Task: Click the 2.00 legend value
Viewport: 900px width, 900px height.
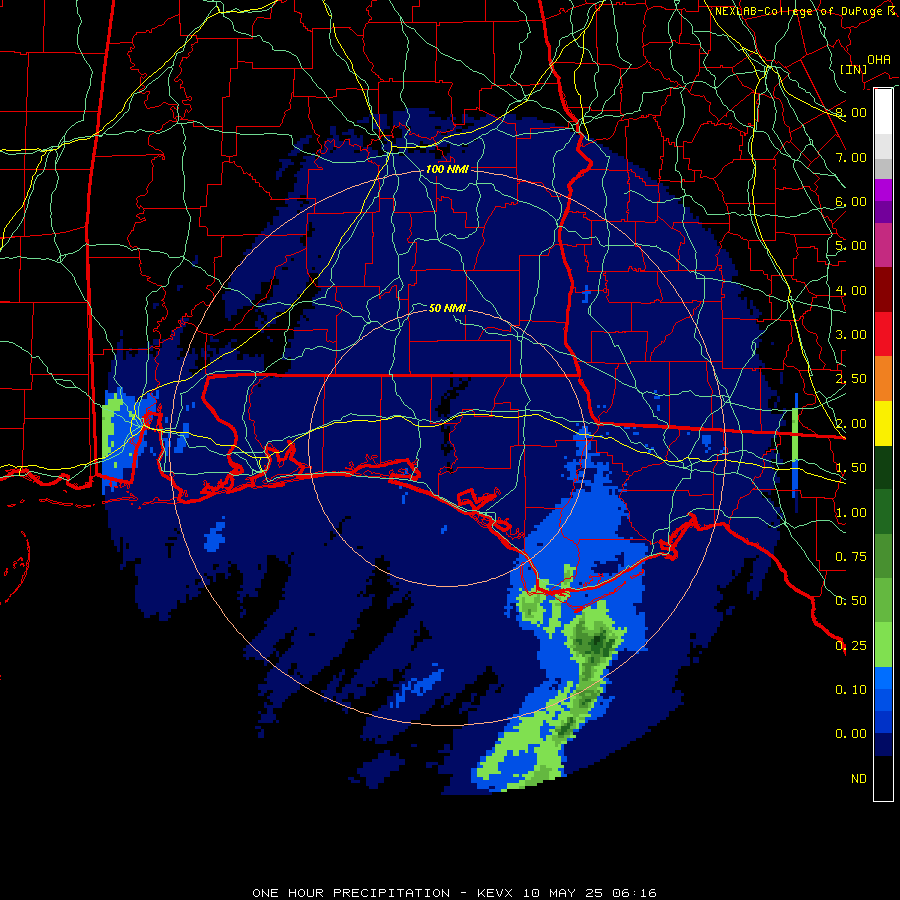Action: 851,424
